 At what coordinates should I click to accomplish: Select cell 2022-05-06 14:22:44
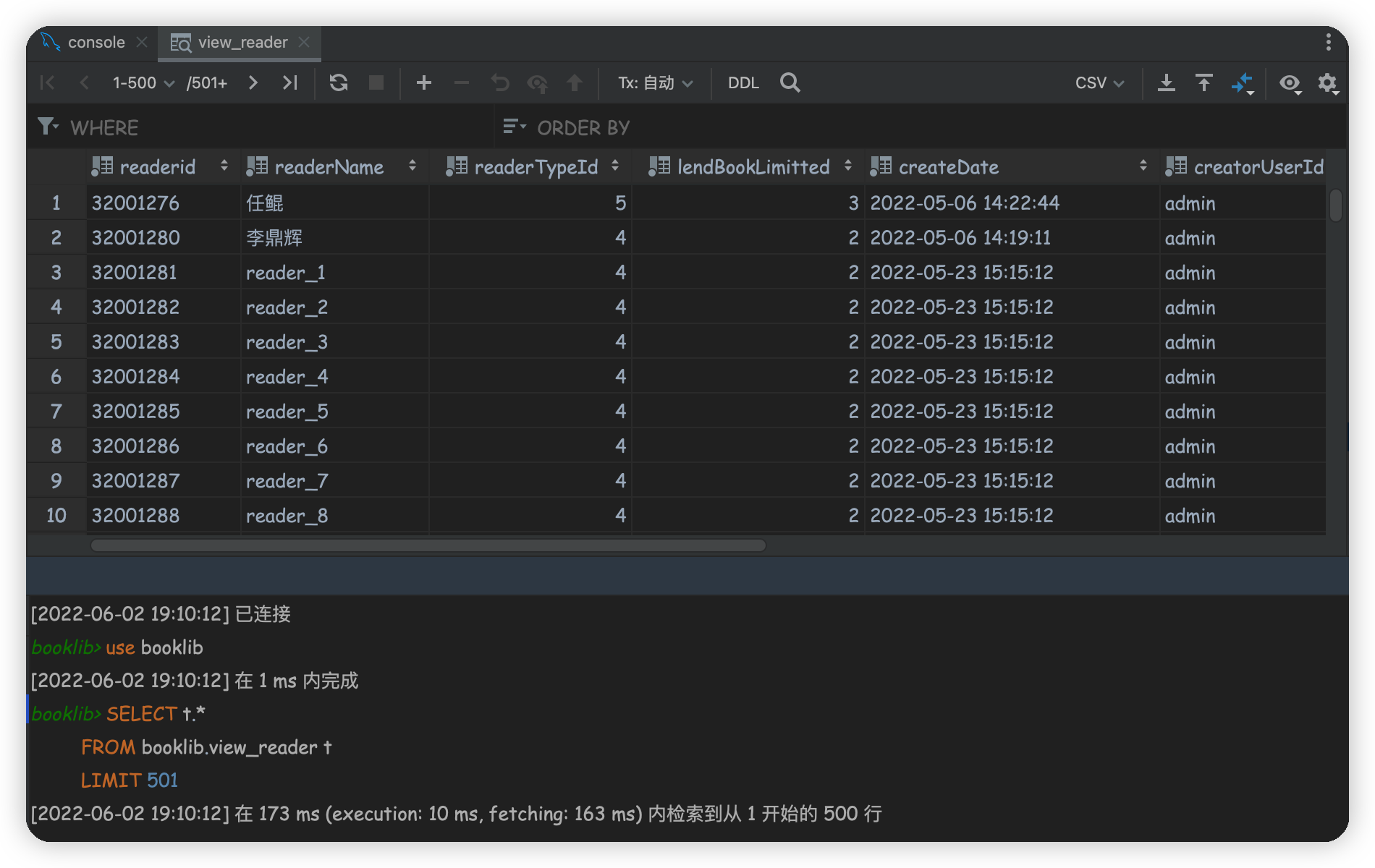(x=1012, y=203)
